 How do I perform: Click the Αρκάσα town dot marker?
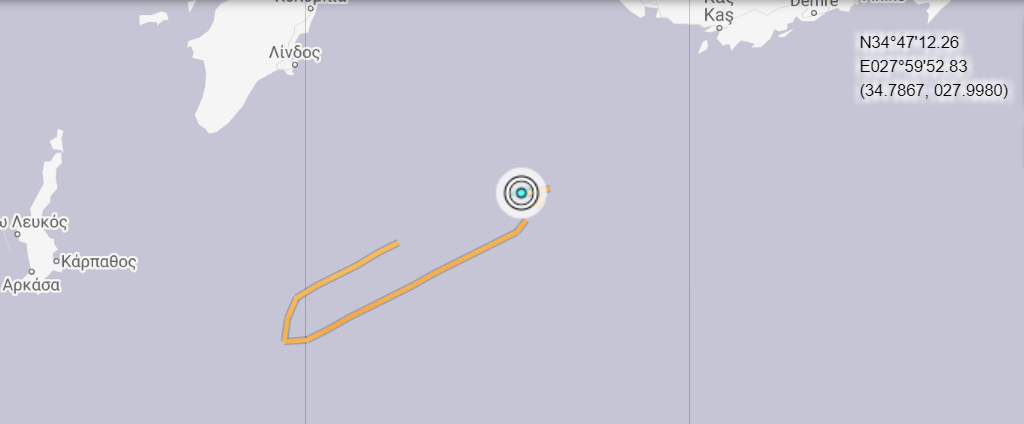pos(31,272)
